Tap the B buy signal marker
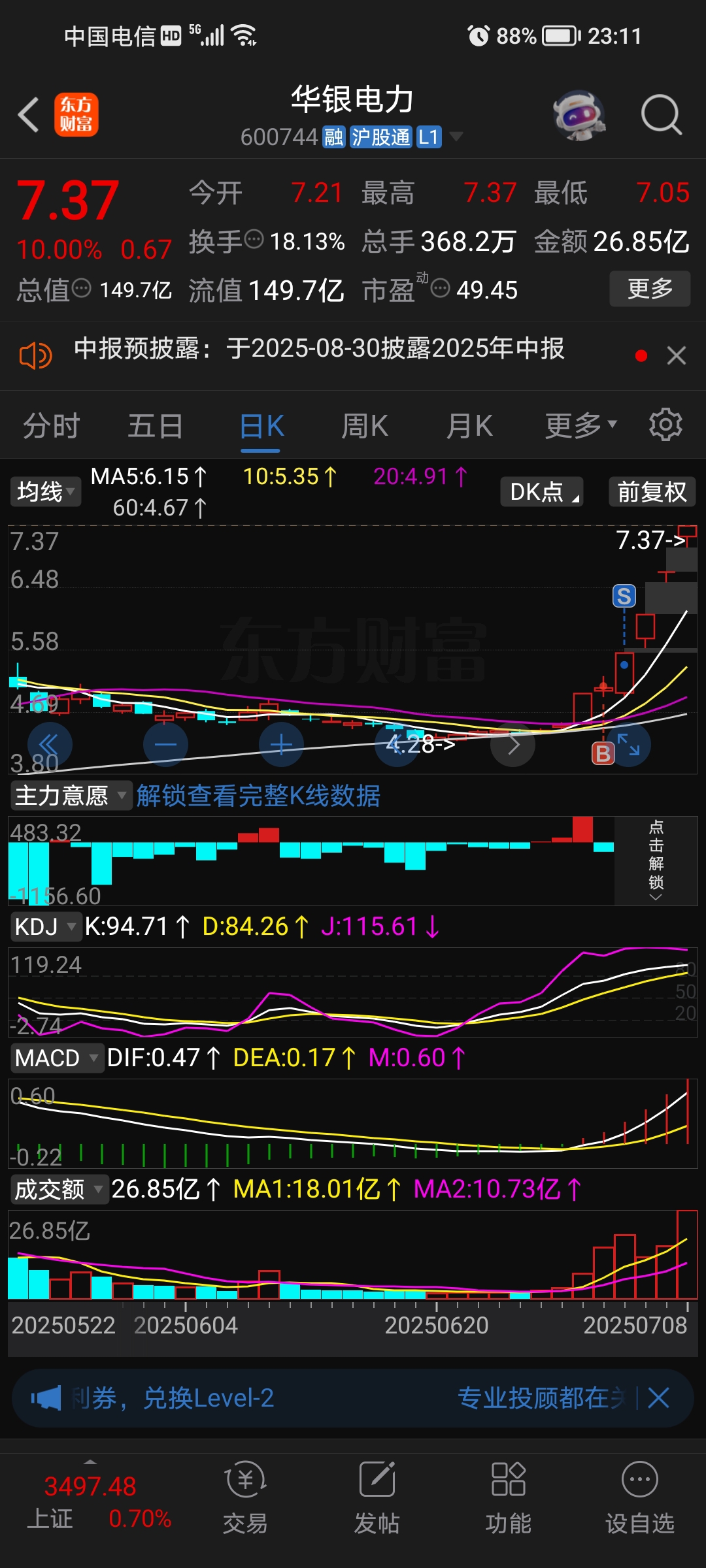Viewport: 706px width, 1568px height. tap(603, 754)
